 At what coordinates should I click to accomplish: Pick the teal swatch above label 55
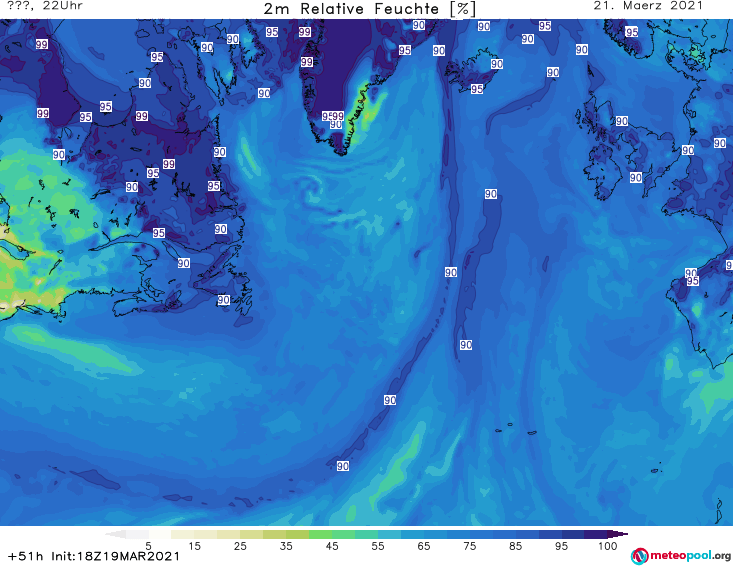(366, 534)
